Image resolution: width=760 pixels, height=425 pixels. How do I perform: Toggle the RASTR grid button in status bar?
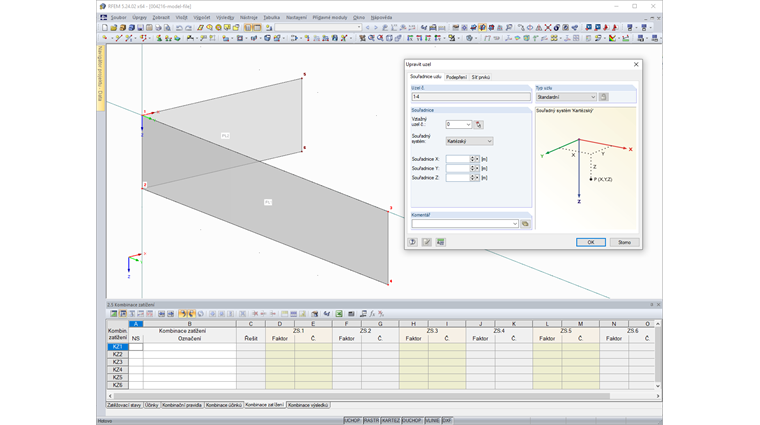click(371, 421)
